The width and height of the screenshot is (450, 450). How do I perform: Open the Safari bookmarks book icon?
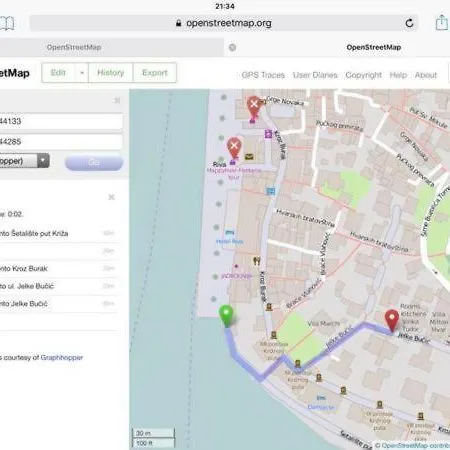pos(7,23)
